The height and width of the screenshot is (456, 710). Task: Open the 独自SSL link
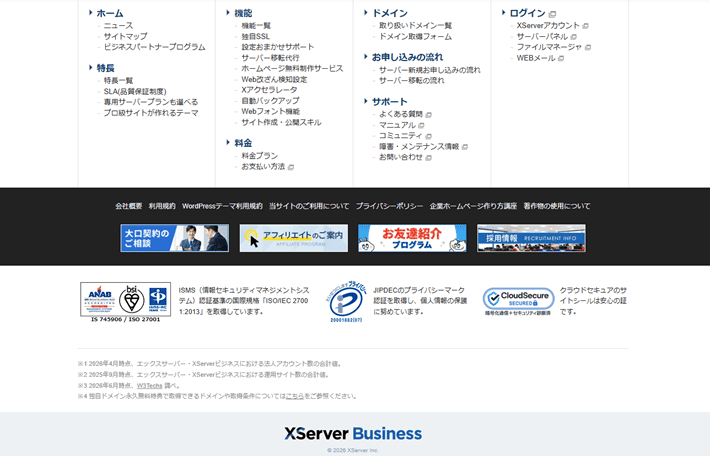pyautogui.click(x=255, y=36)
